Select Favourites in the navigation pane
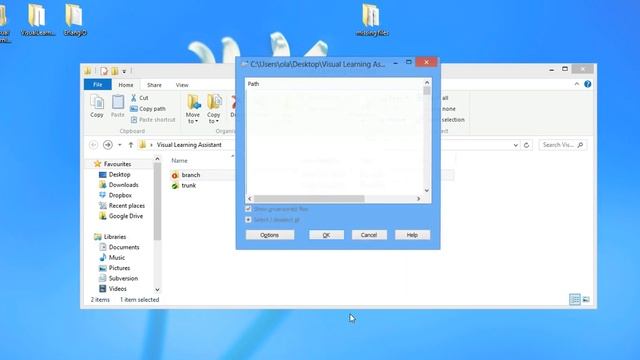Screen dimensions: 640x360 pyautogui.click(x=117, y=164)
